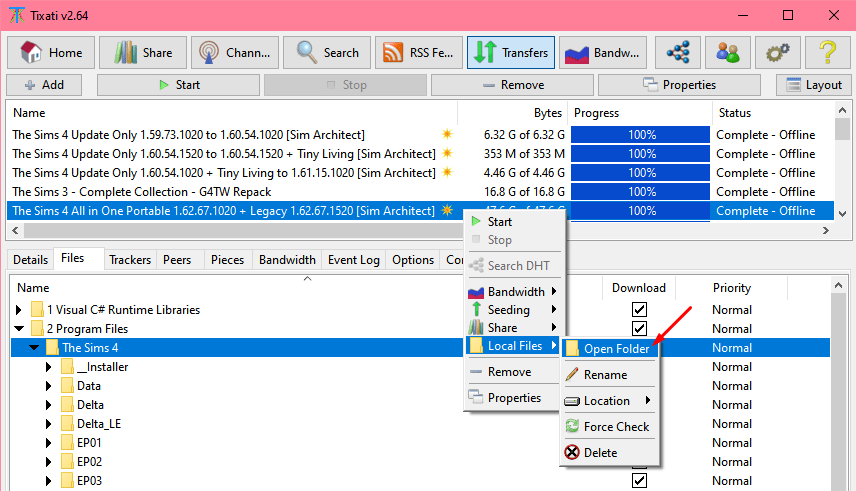The width and height of the screenshot is (856, 491).
Task: Expand the Delta folder
Action: point(49,405)
